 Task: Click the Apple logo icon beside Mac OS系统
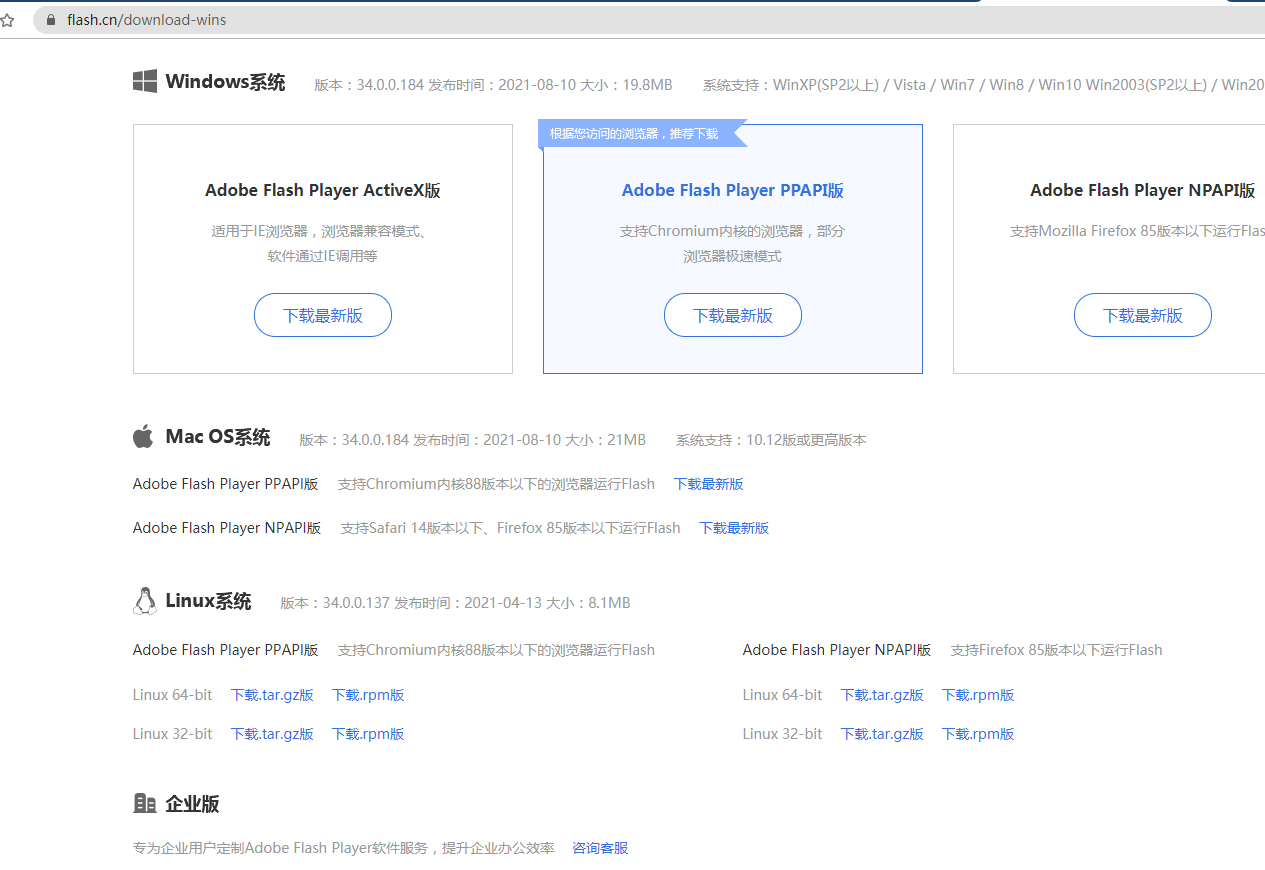pyautogui.click(x=144, y=436)
